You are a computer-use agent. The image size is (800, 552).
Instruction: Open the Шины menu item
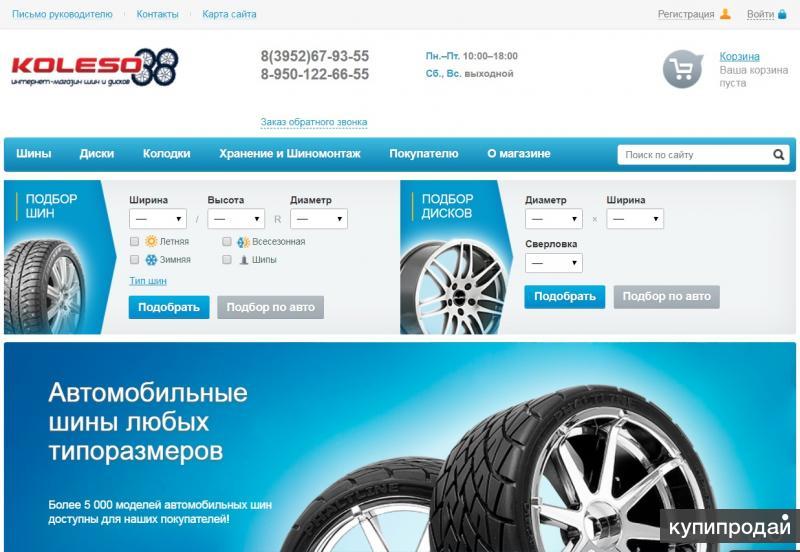pyautogui.click(x=34, y=154)
